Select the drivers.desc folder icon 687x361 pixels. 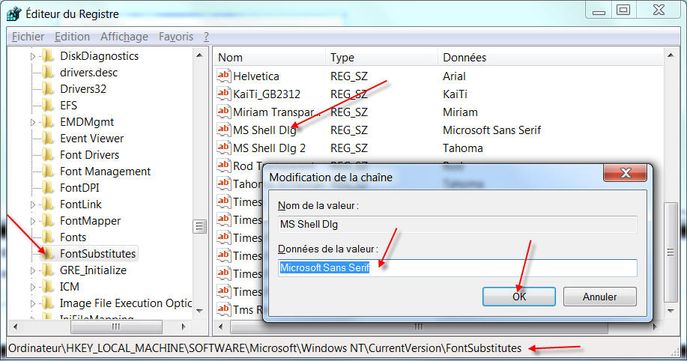click(x=48, y=72)
